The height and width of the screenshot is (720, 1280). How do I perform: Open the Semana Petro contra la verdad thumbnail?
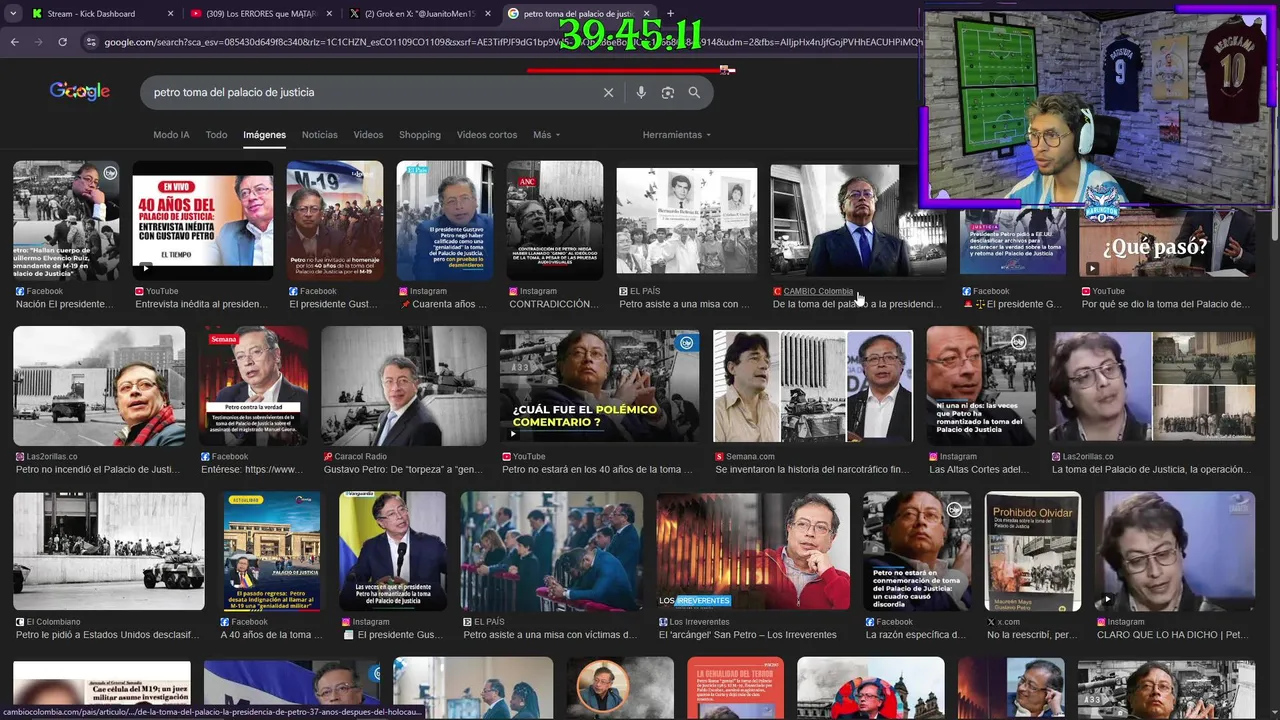253,386
